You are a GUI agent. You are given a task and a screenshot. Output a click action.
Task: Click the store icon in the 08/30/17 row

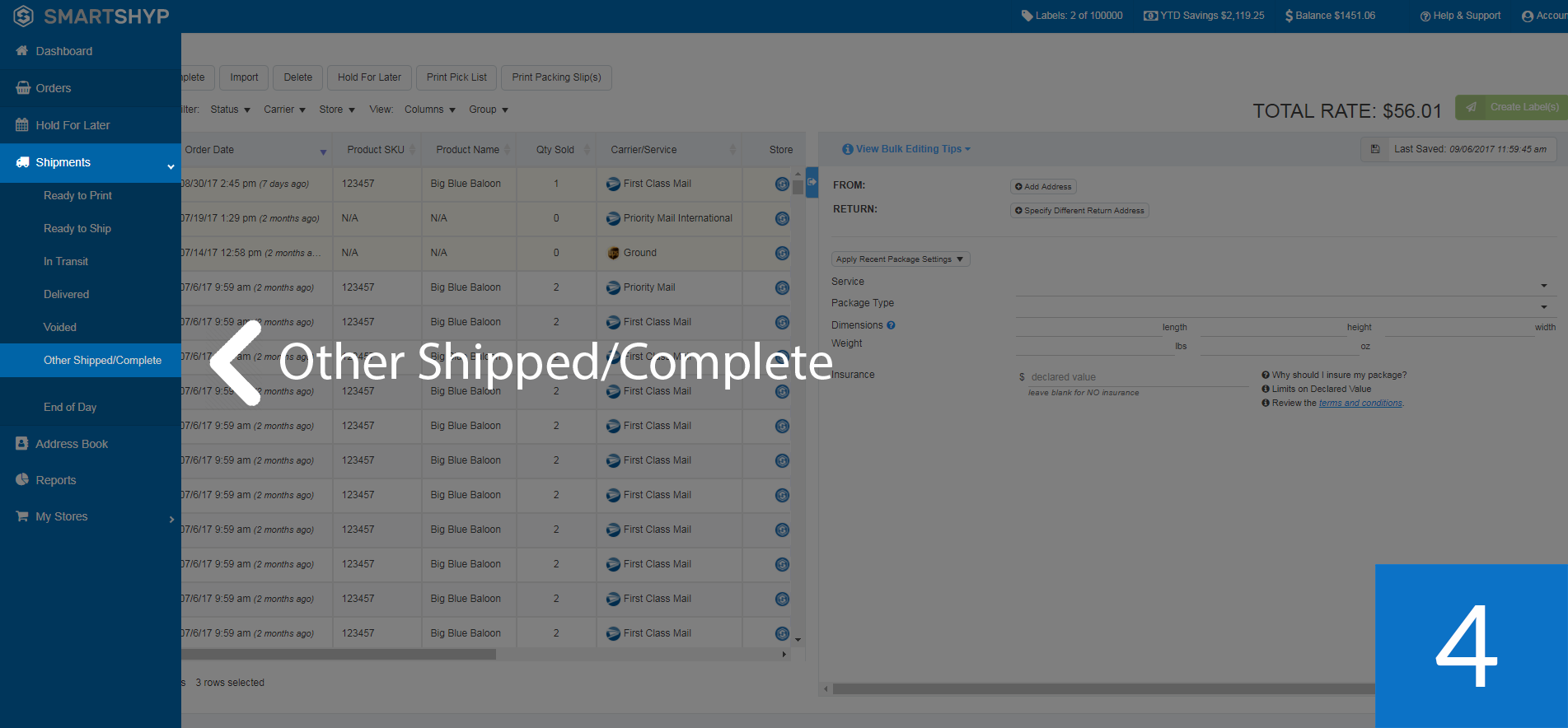pyautogui.click(x=782, y=184)
